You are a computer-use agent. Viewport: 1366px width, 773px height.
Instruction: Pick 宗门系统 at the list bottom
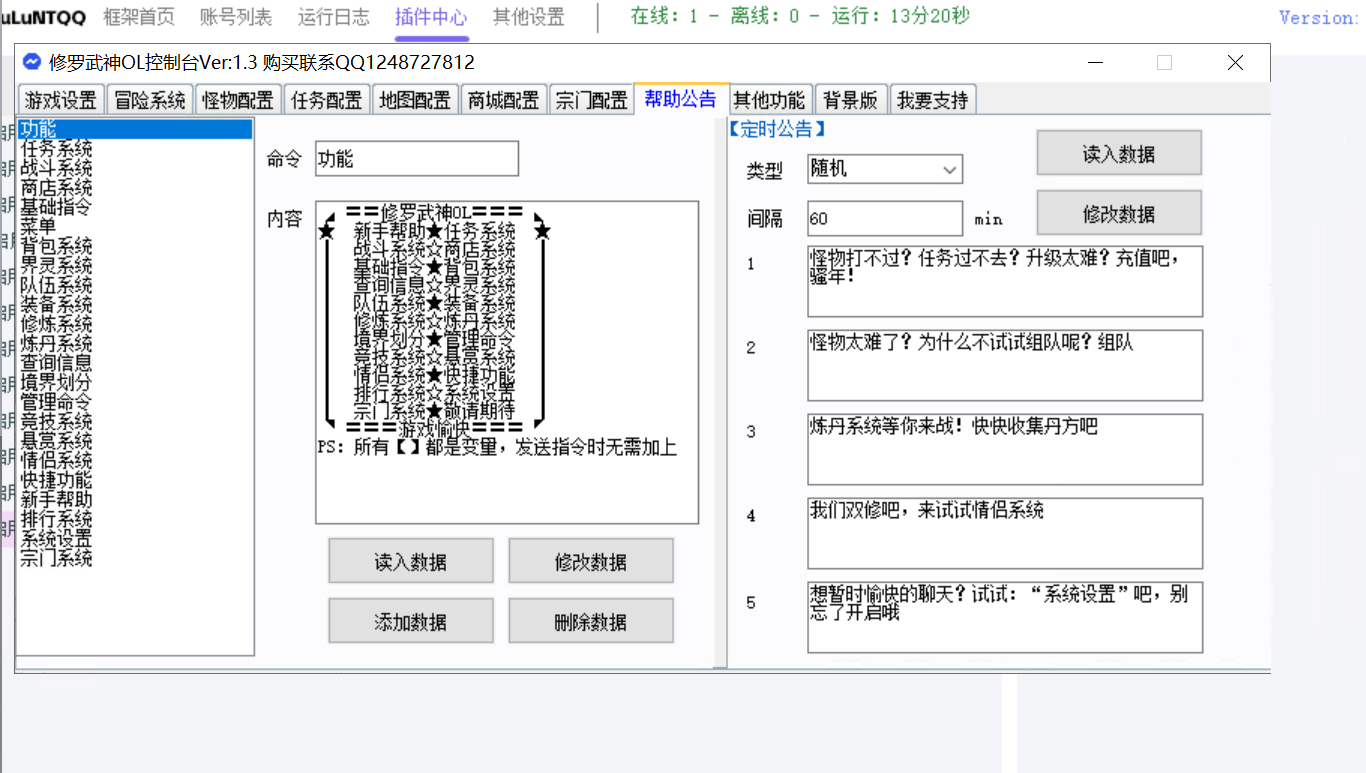pyautogui.click(x=56, y=558)
